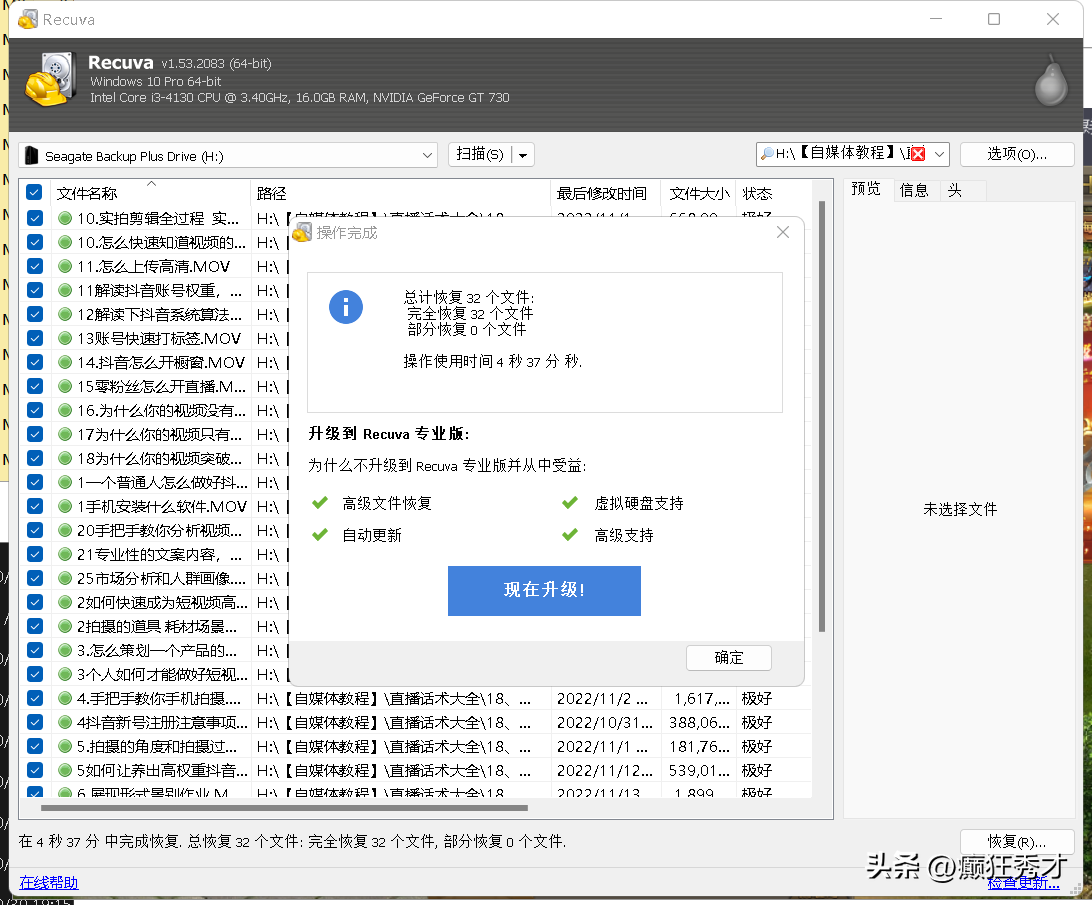Sort by 文件大小 column header
Viewport: 1092px width, 905px height.
(699, 194)
